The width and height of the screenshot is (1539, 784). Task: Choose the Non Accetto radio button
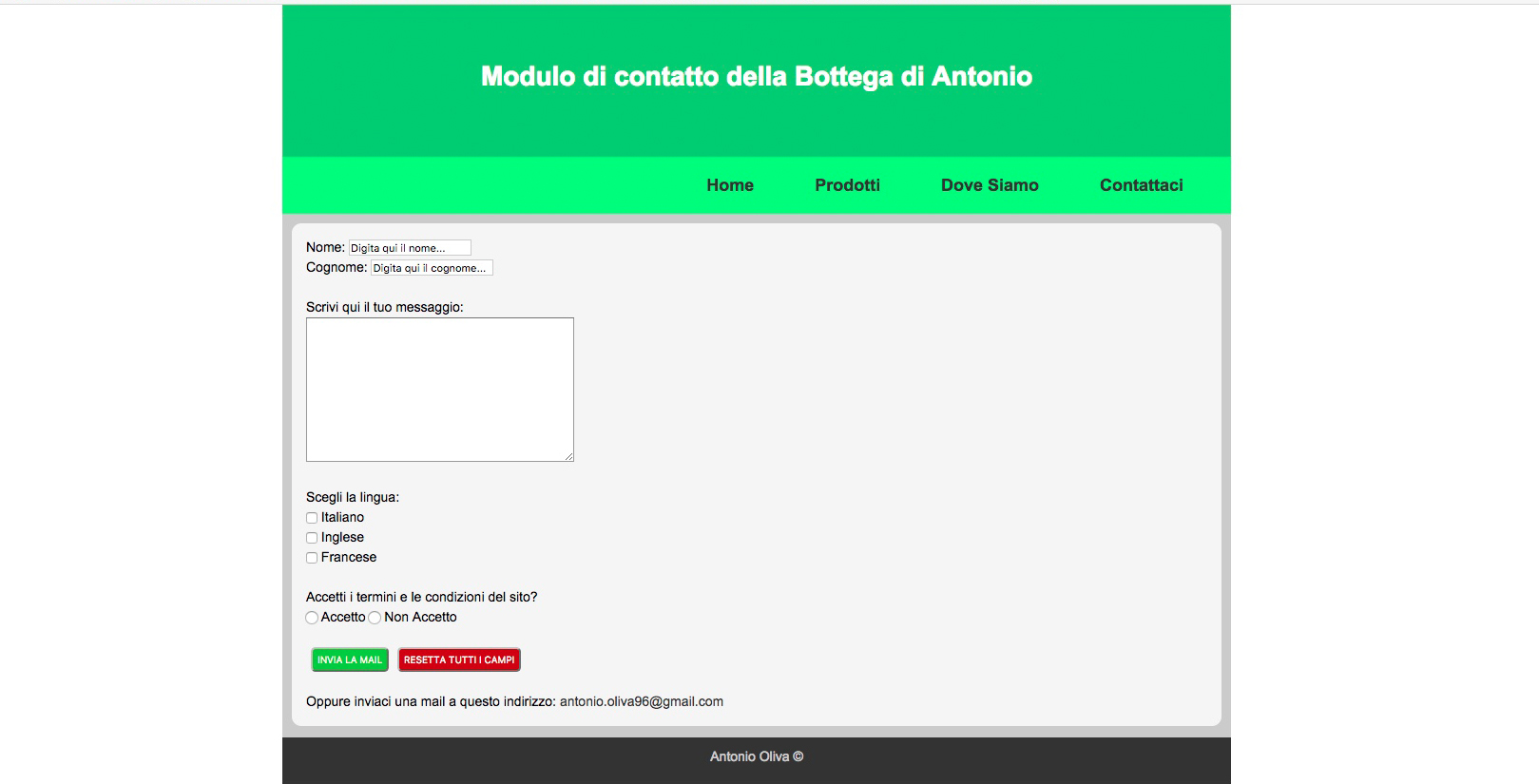click(375, 618)
